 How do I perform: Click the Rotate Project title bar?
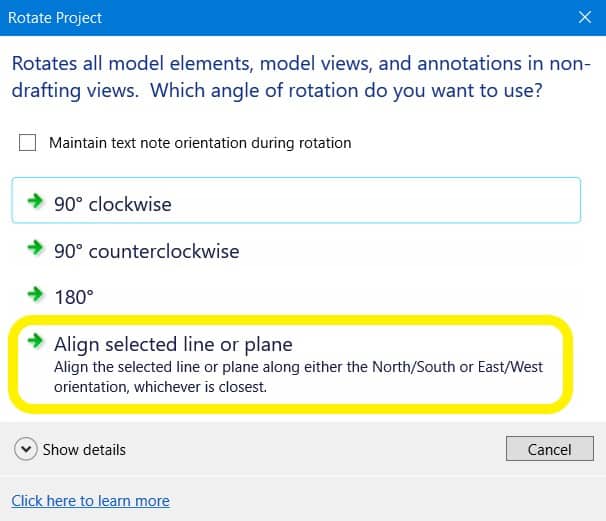click(250, 17)
